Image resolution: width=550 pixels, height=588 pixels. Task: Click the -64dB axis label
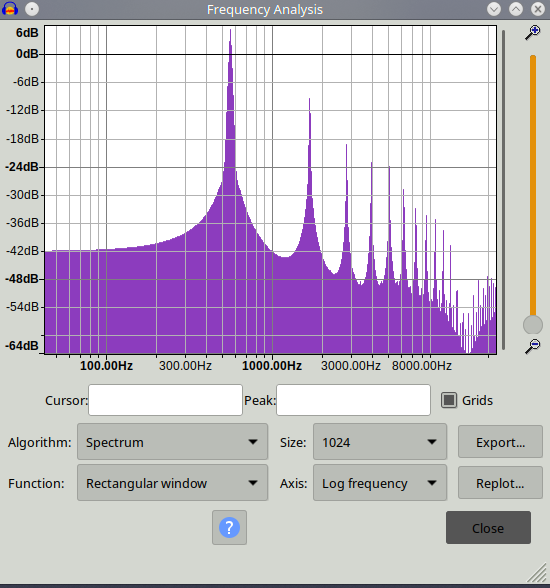click(x=22, y=346)
